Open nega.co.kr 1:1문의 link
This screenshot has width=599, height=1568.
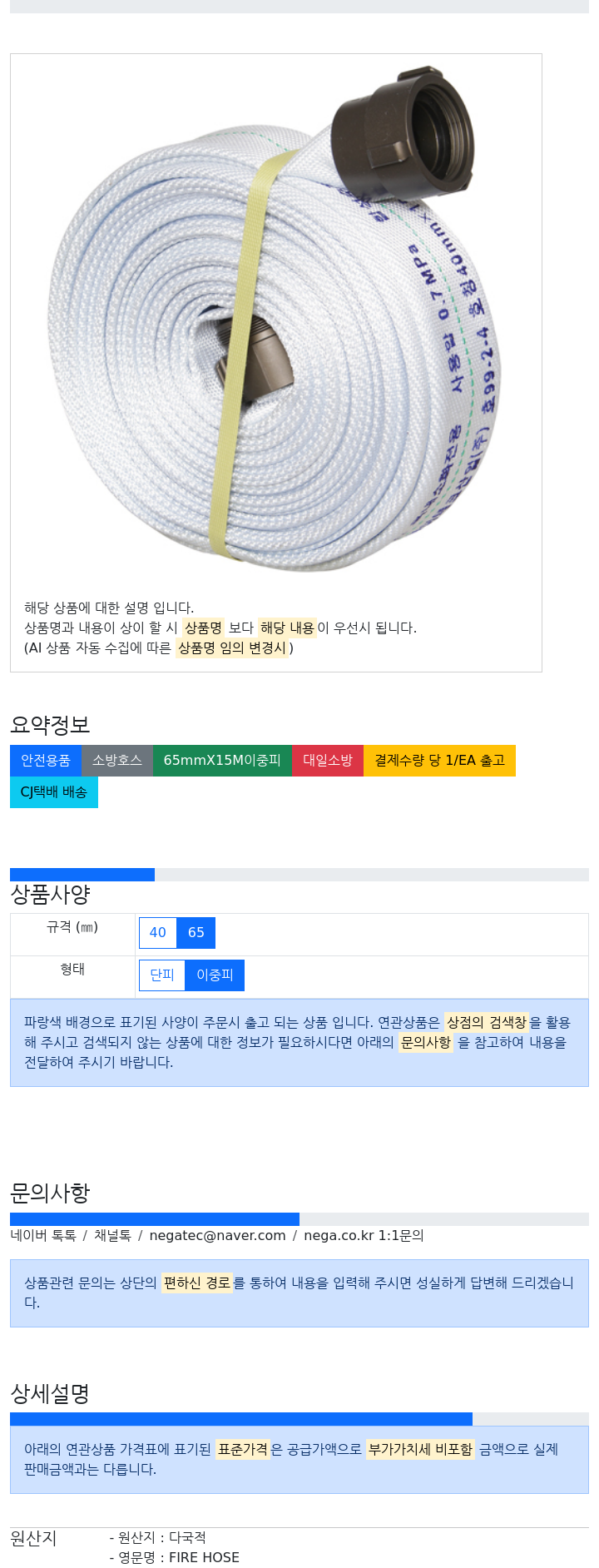click(x=364, y=1236)
